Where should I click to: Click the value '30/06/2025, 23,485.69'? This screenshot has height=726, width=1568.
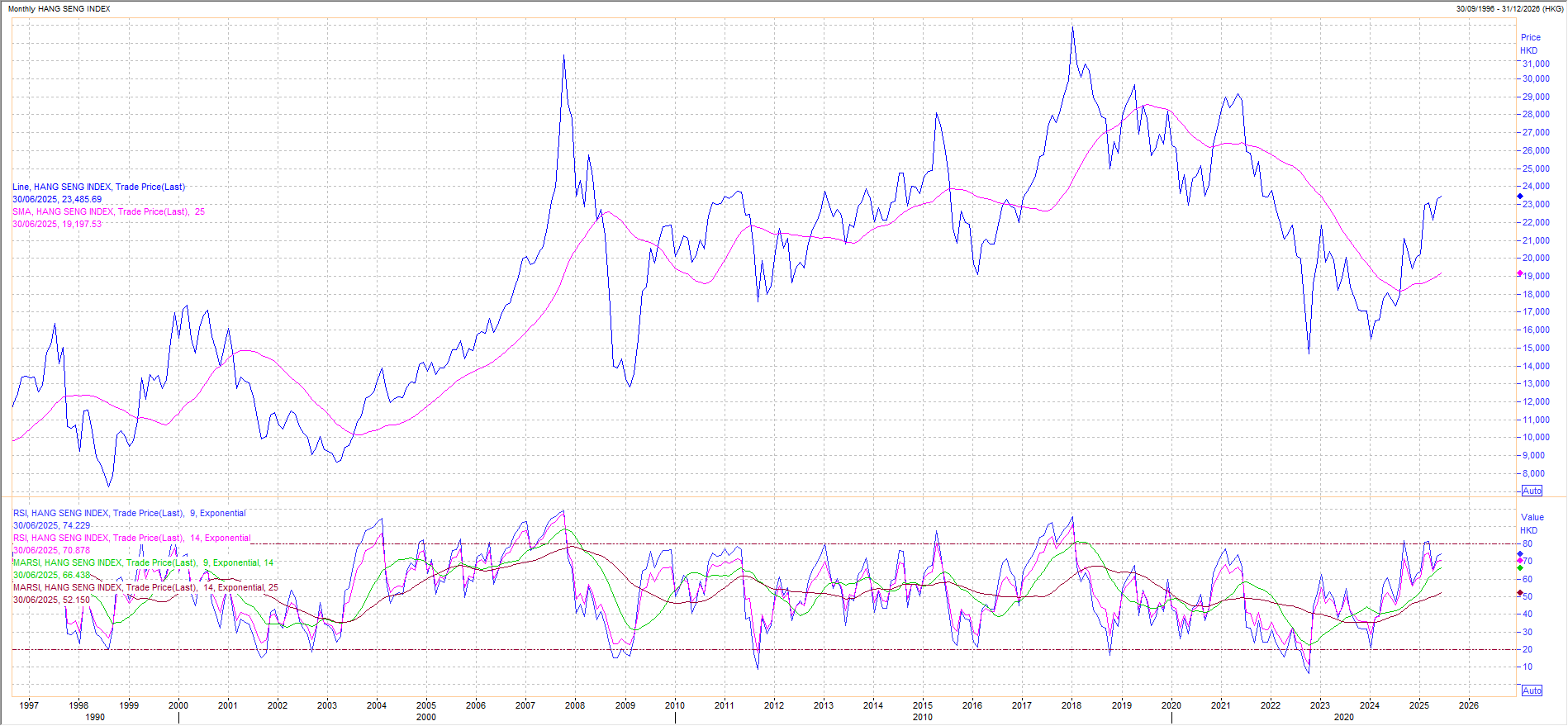(57, 200)
